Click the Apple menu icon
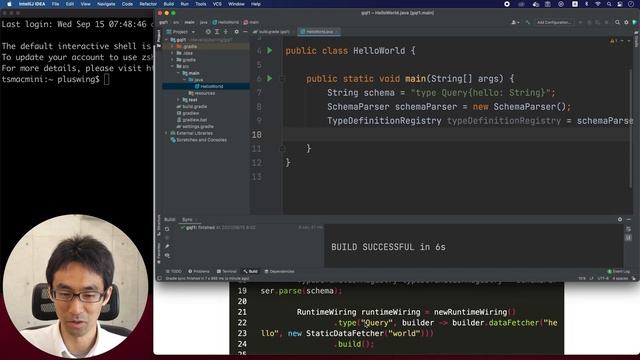Screen dimensions: 640x360 tap(9, 4)
